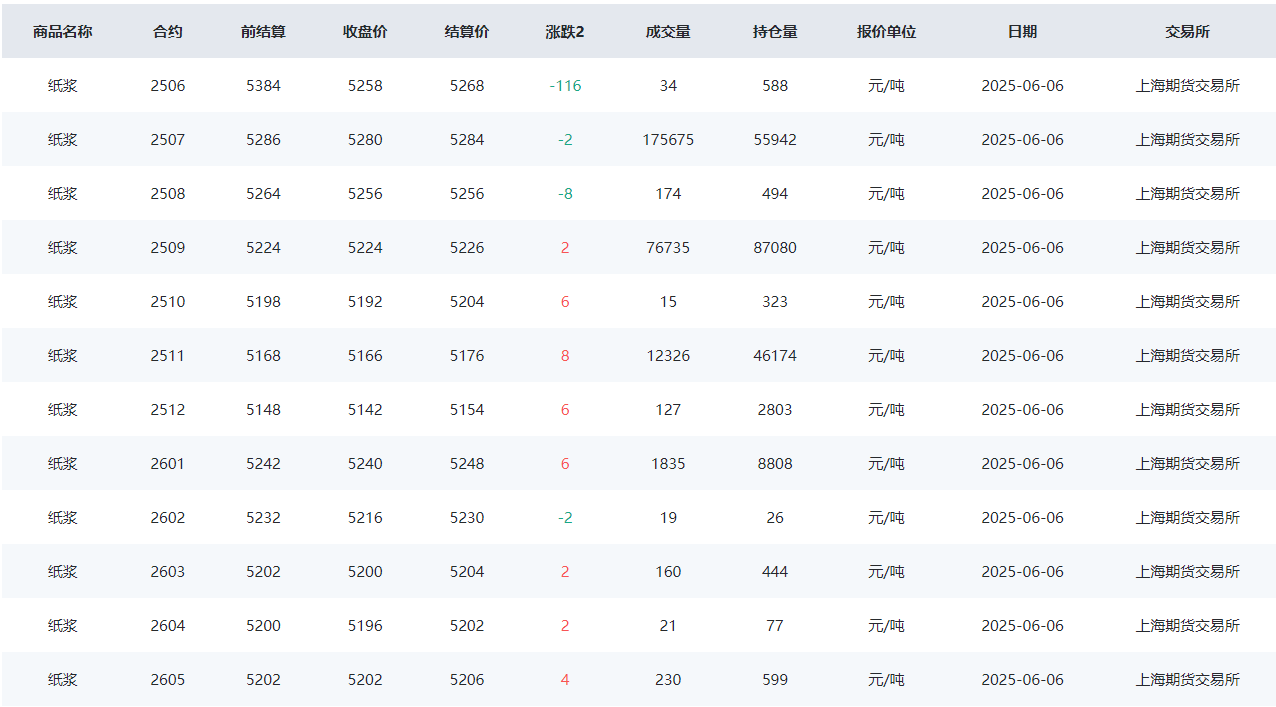Select contract 2512 cell
Screen dimensions: 1276x707
168,410
